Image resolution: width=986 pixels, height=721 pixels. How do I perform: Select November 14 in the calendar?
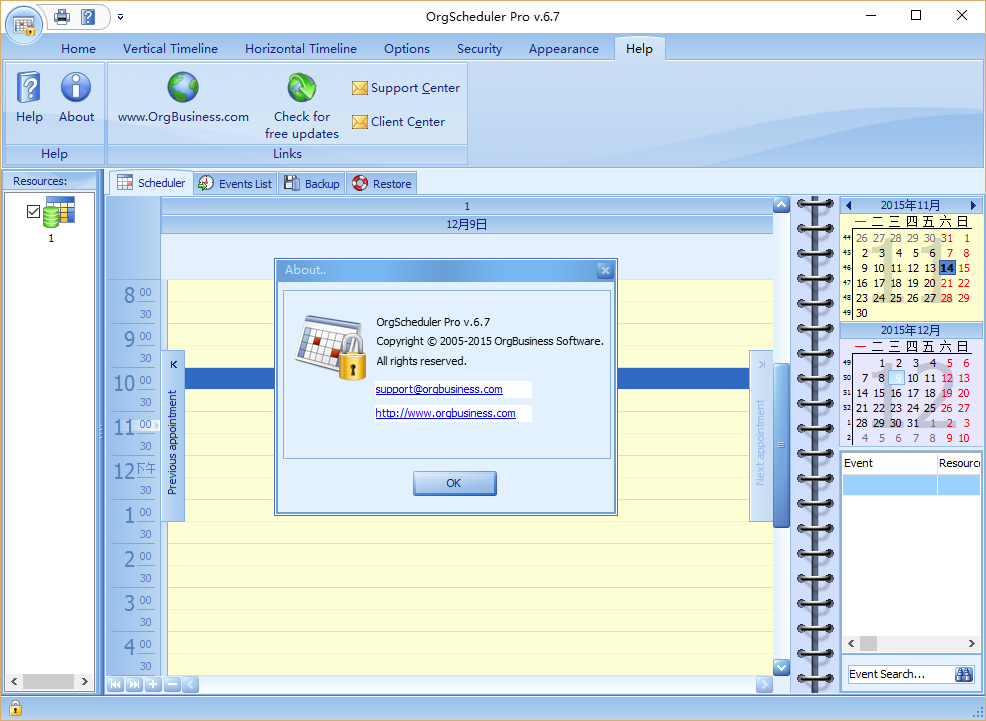pyautogui.click(x=947, y=268)
